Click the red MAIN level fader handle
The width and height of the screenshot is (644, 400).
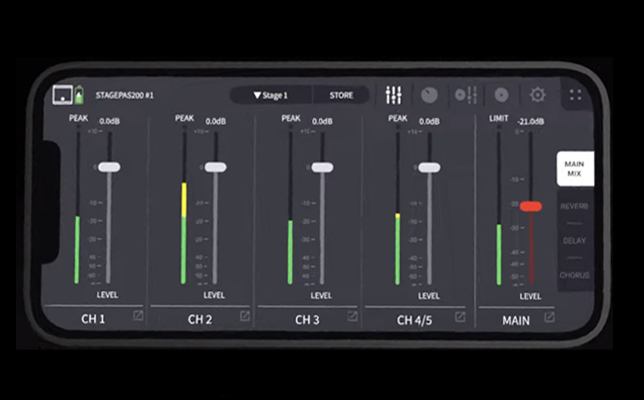point(531,206)
